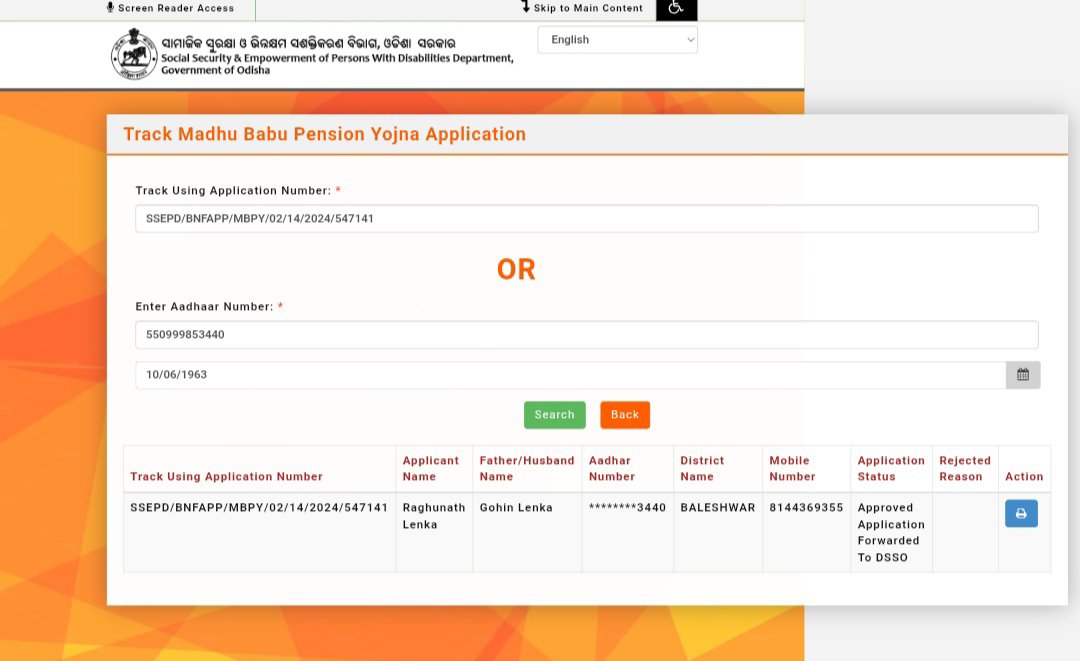Click the Application Status column header
This screenshot has height=661, width=1080.
click(891, 468)
